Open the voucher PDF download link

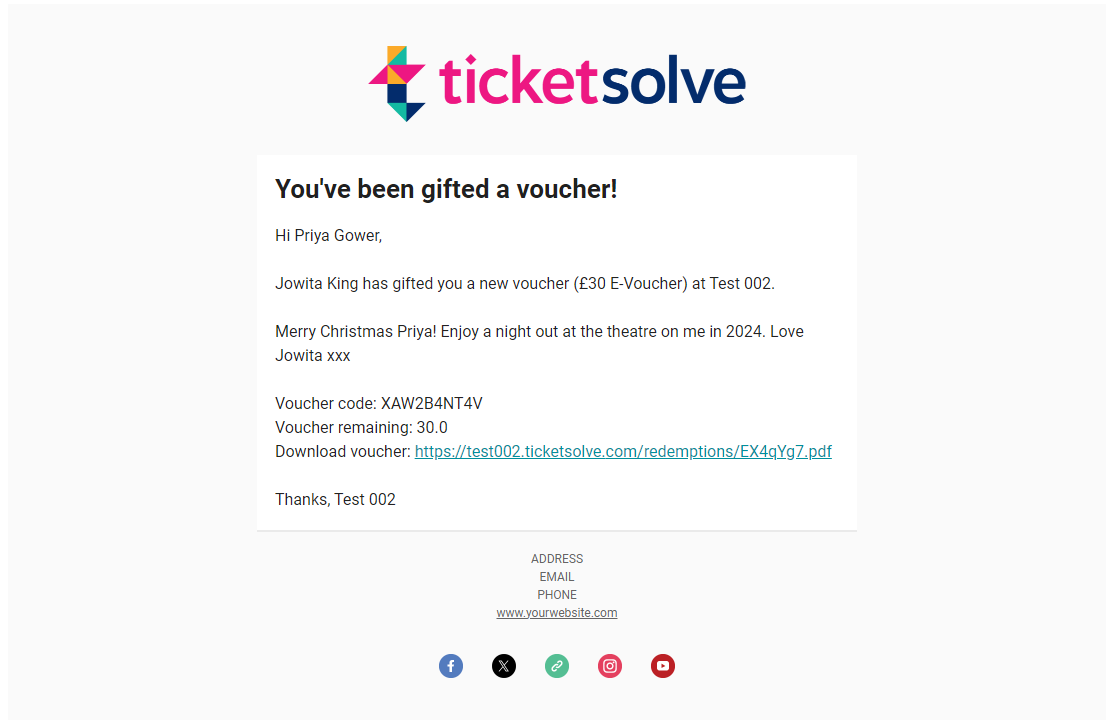623,451
